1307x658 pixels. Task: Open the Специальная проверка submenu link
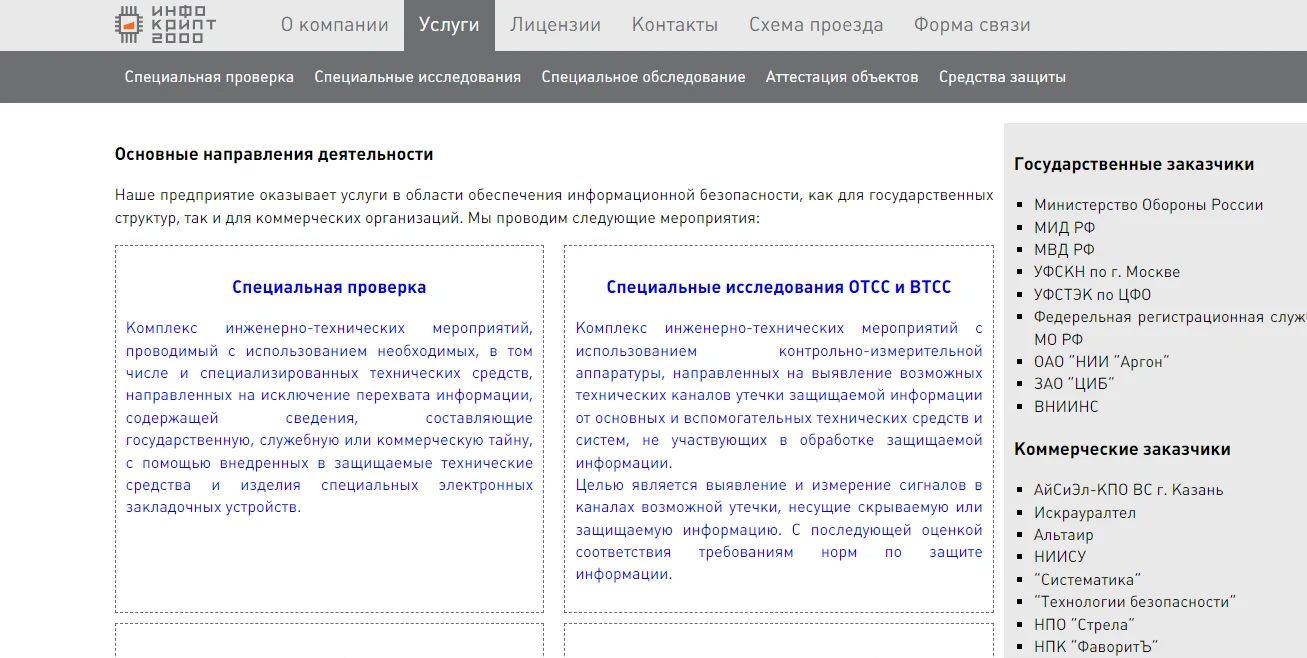pyautogui.click(x=209, y=77)
